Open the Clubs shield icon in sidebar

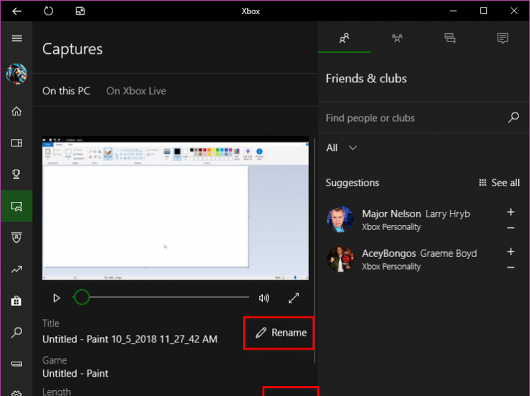point(17,238)
